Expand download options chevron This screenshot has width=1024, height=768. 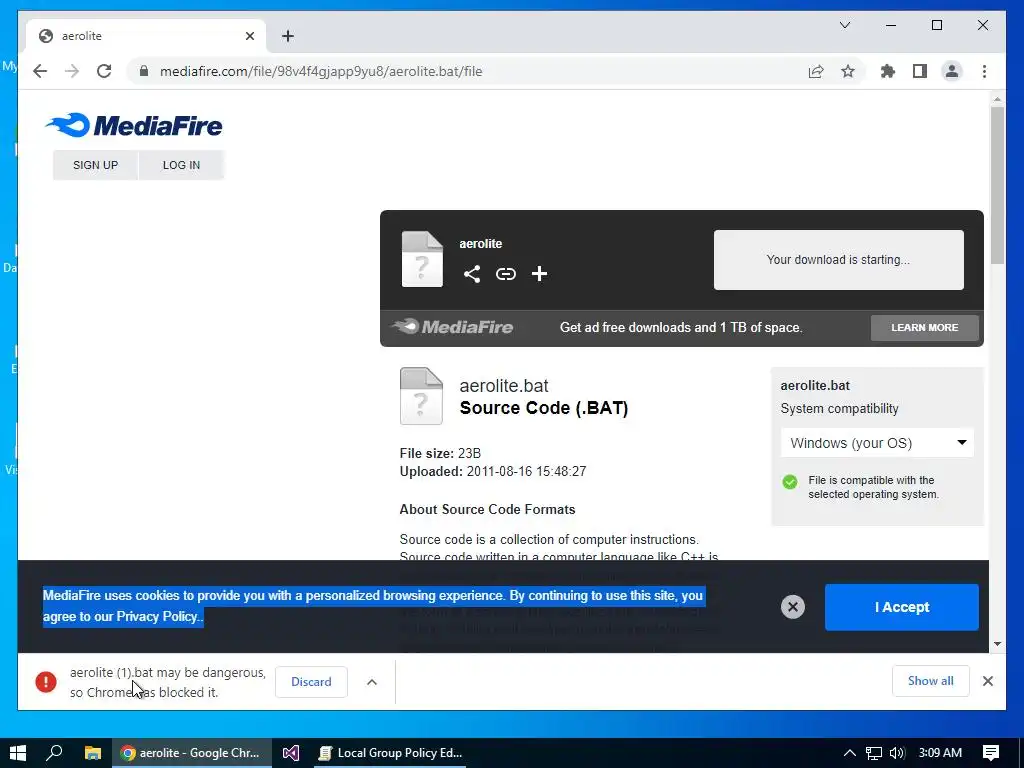[x=372, y=682]
